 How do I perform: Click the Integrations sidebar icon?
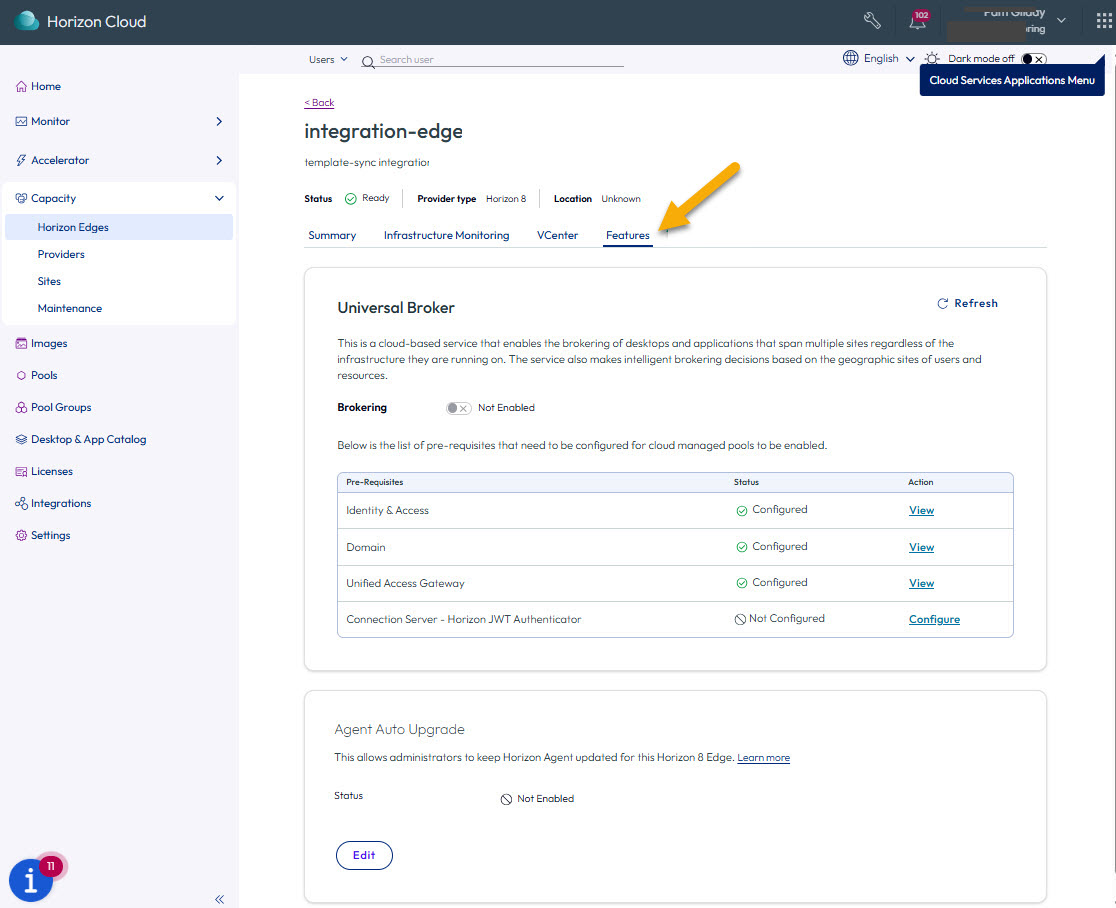(x=21, y=504)
